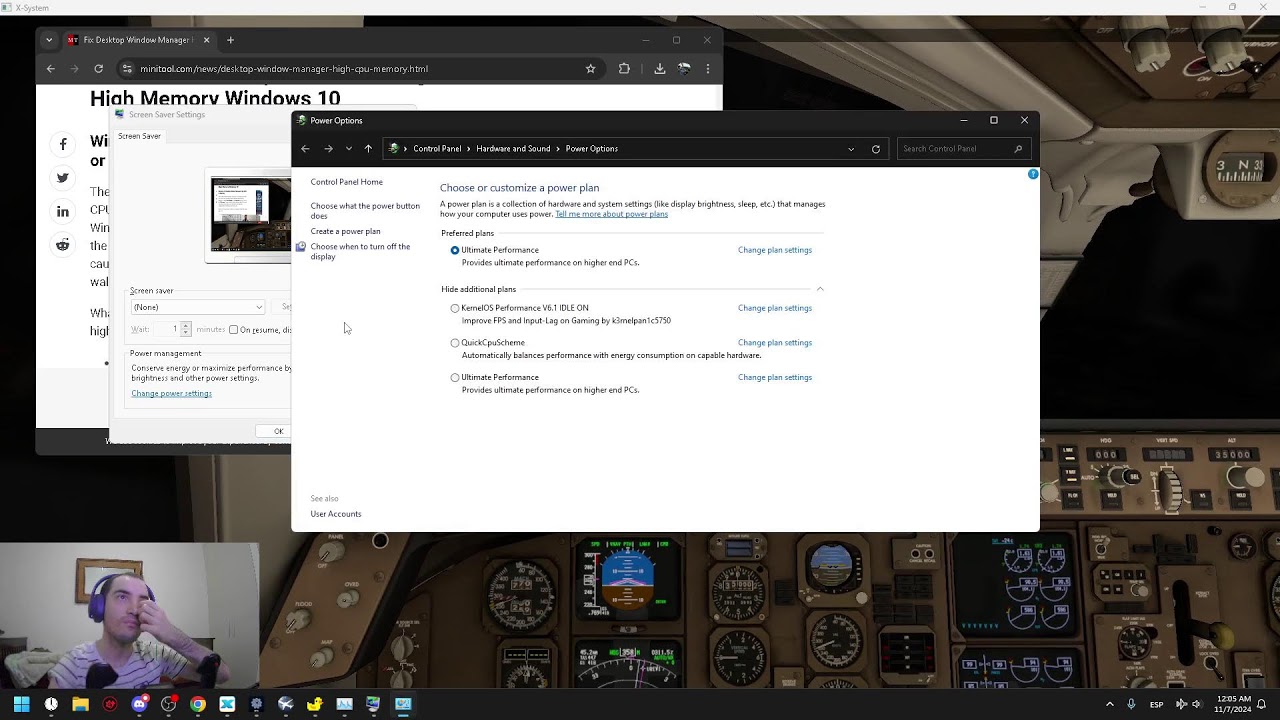The width and height of the screenshot is (1280, 720).
Task: Open the Screen saver type dropdown
Action: (x=198, y=307)
